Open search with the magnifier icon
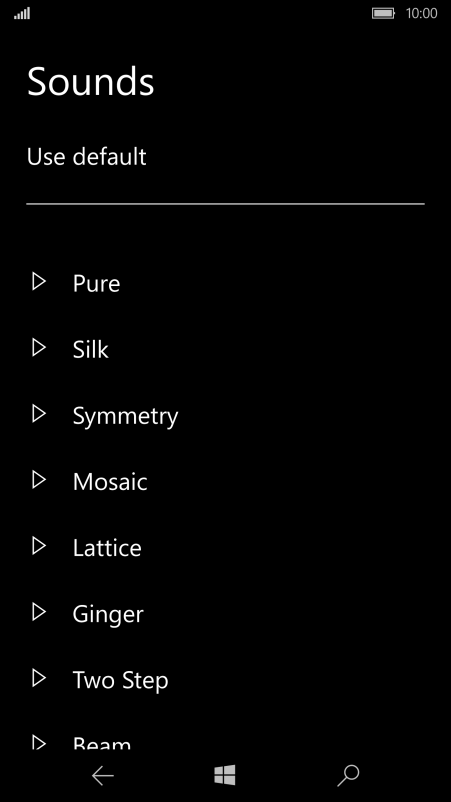The height and width of the screenshot is (802, 451). (x=348, y=776)
